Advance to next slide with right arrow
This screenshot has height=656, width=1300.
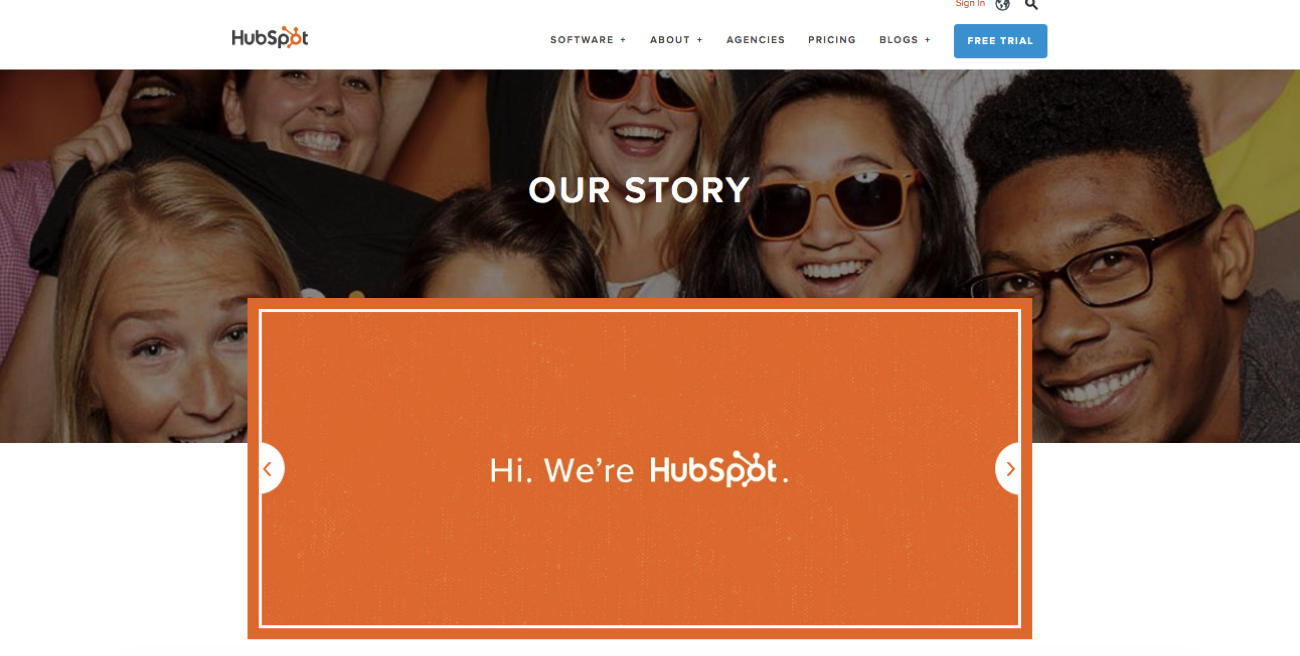click(1009, 468)
